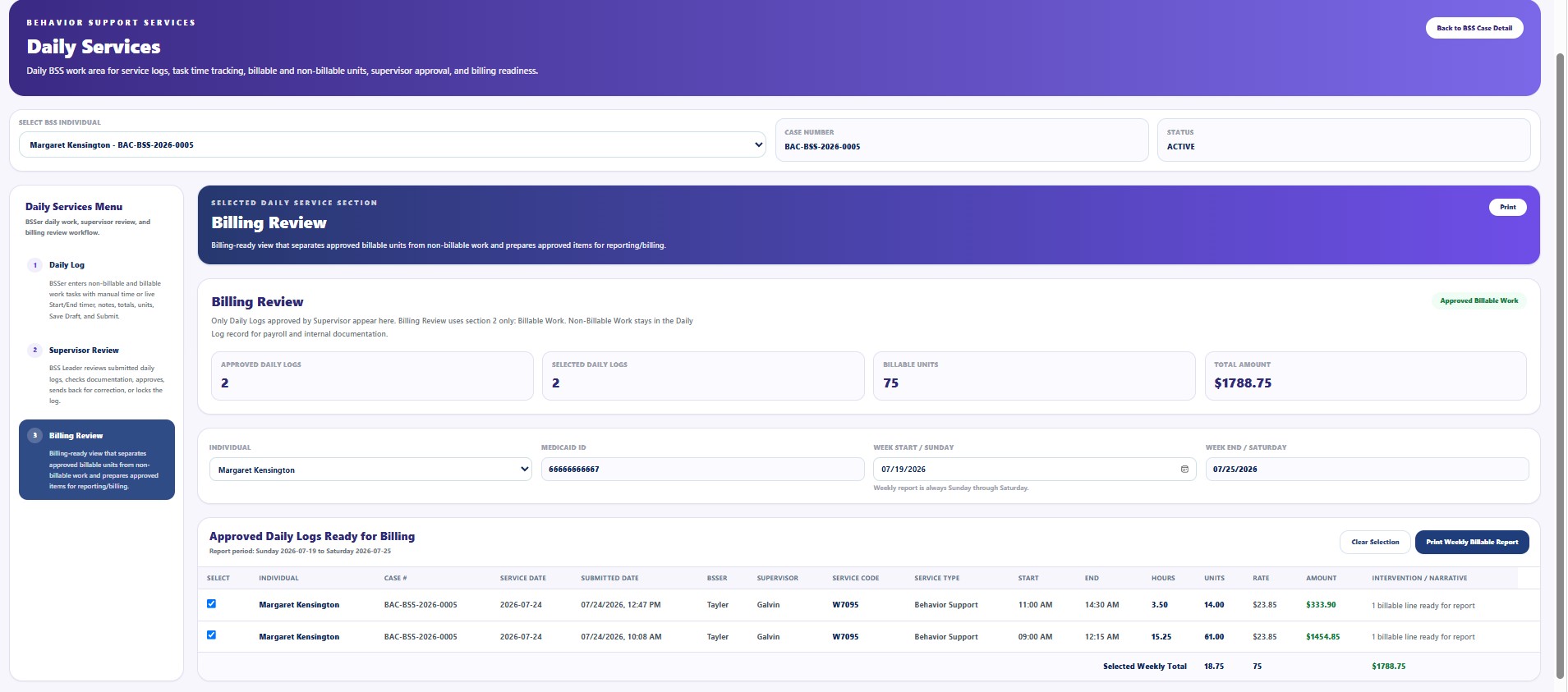Click the Case Number field BAC-BSS-2026-0005
The image size is (1568, 692).
tap(962, 140)
